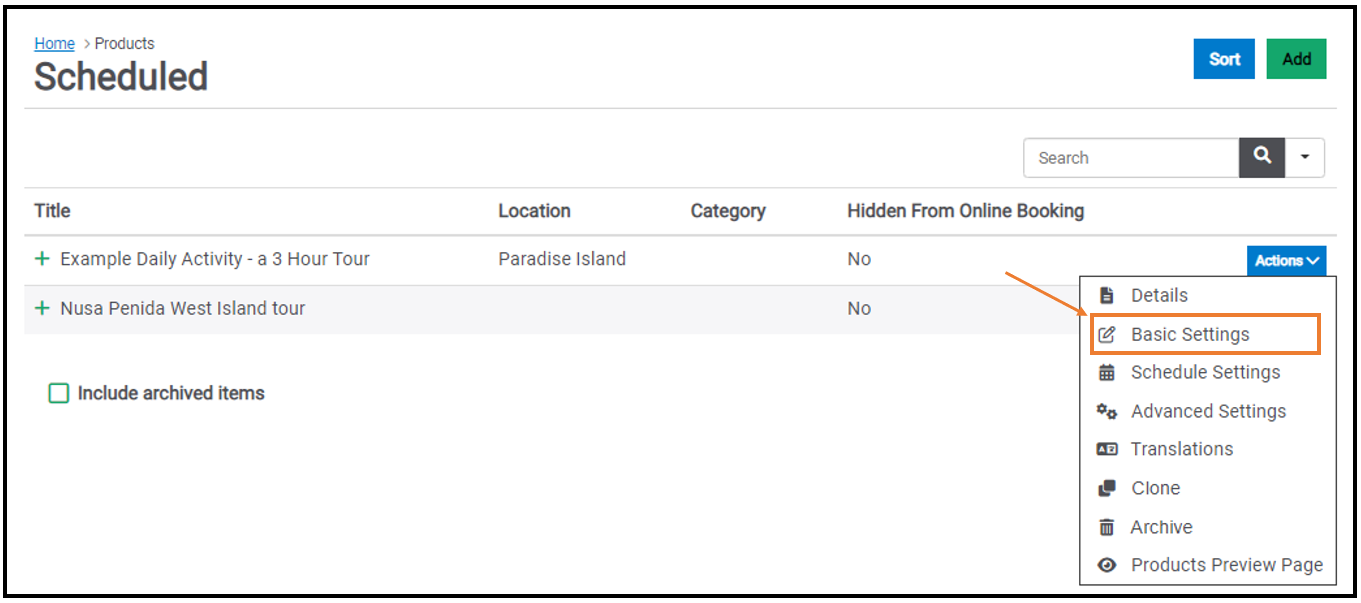Click the Schedule Settings calendar icon
Screen dimensions: 1361x603
coord(1106,372)
